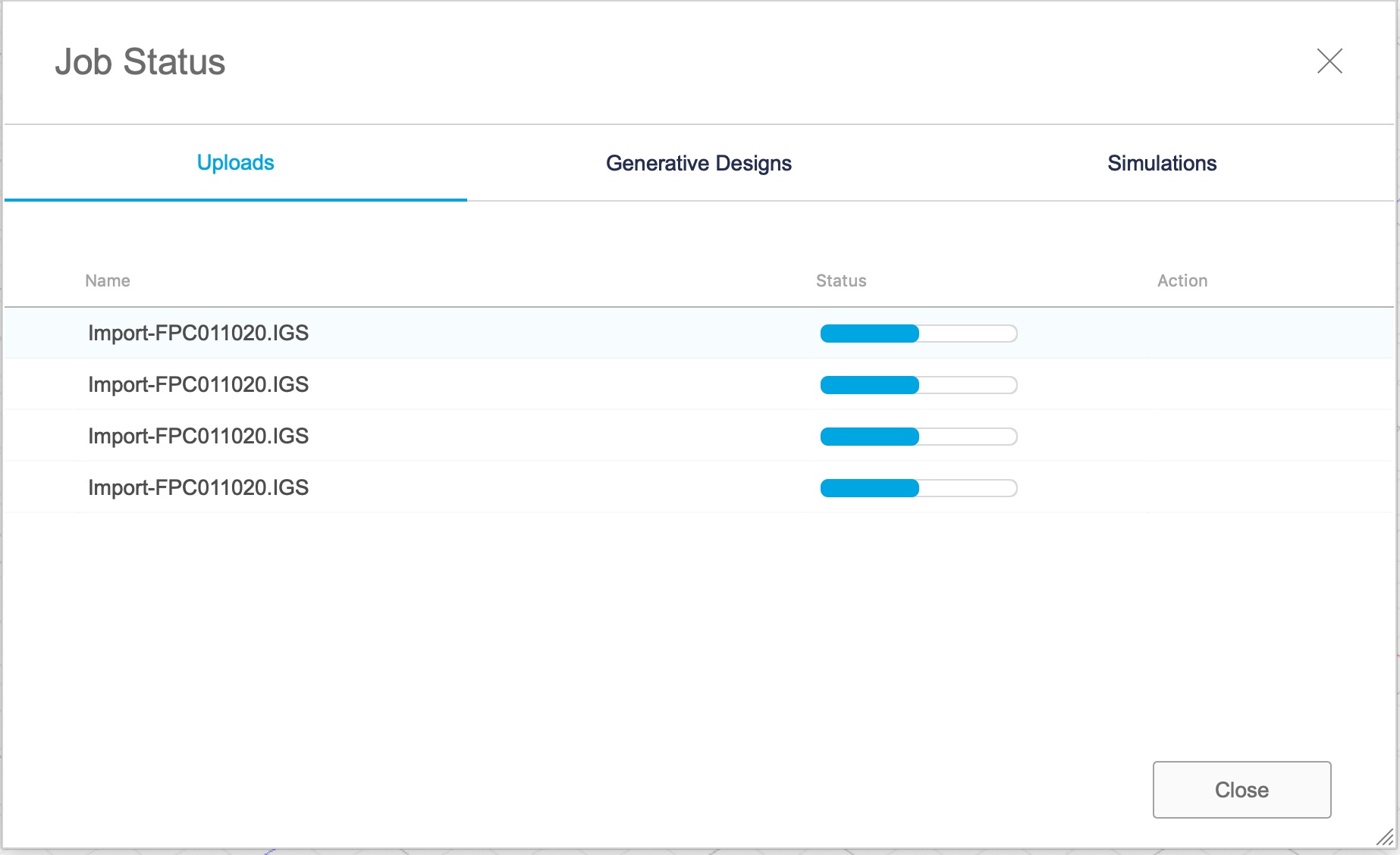Pick the fourth Import-FPC011020.IGS upload entry
This screenshot has width=1400, height=855.
pos(199,488)
